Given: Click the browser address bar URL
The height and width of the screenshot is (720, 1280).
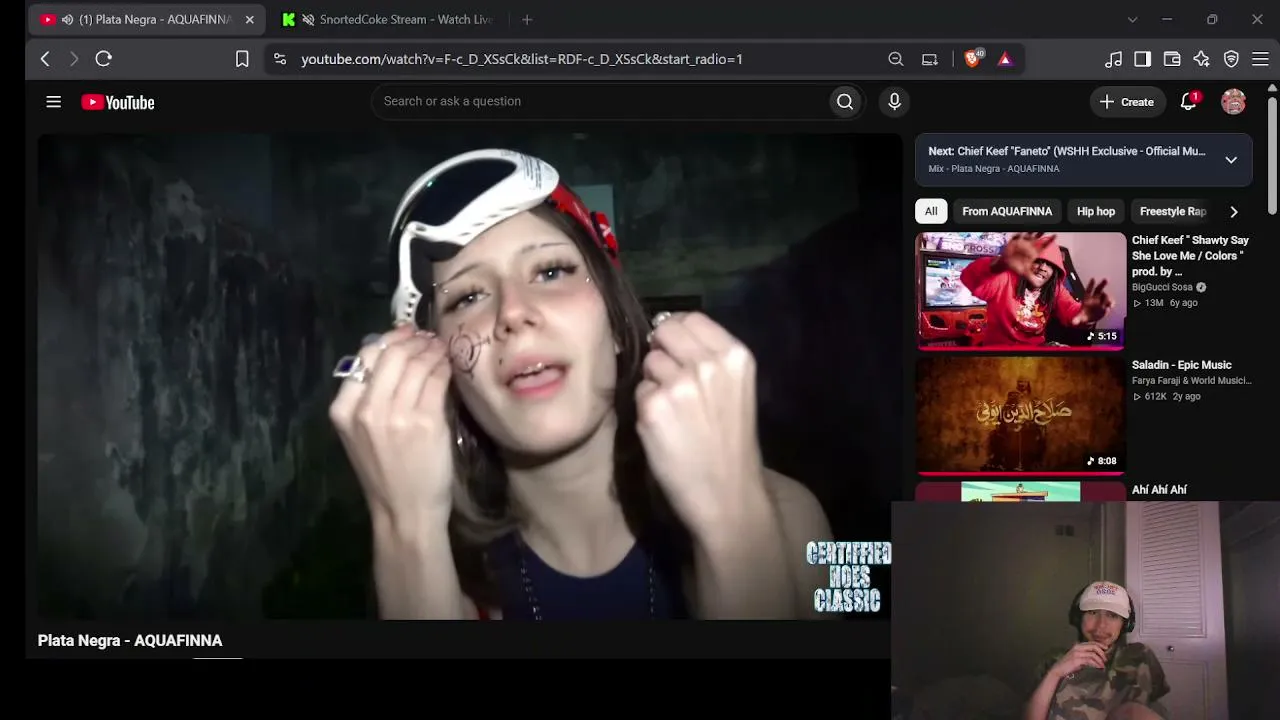Looking at the screenshot, I should tap(522, 59).
